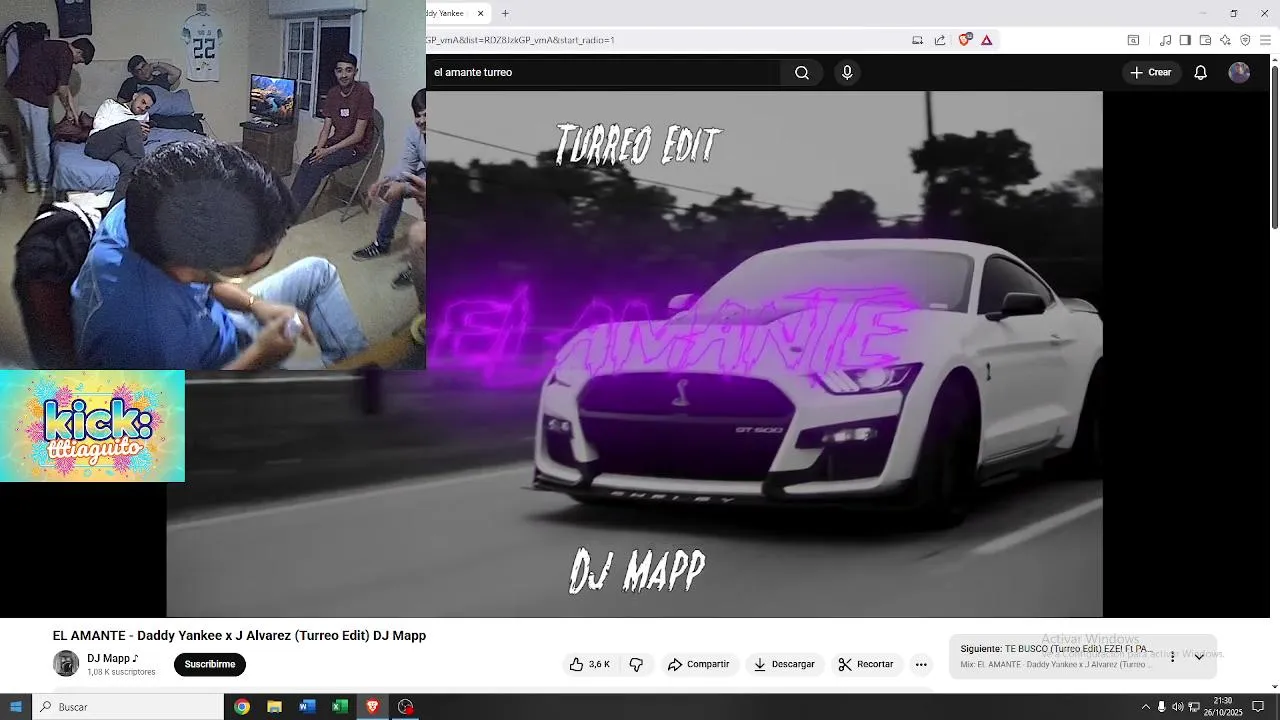Click the Recortar clip button
Image resolution: width=1280 pixels, height=720 pixels.
866,664
